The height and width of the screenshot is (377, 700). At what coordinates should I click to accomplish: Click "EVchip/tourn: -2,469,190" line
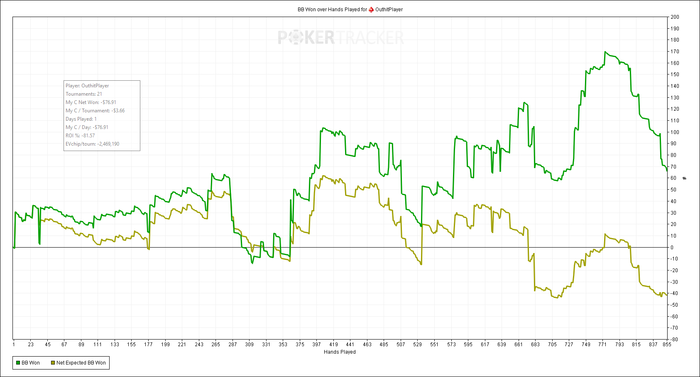click(x=92, y=144)
